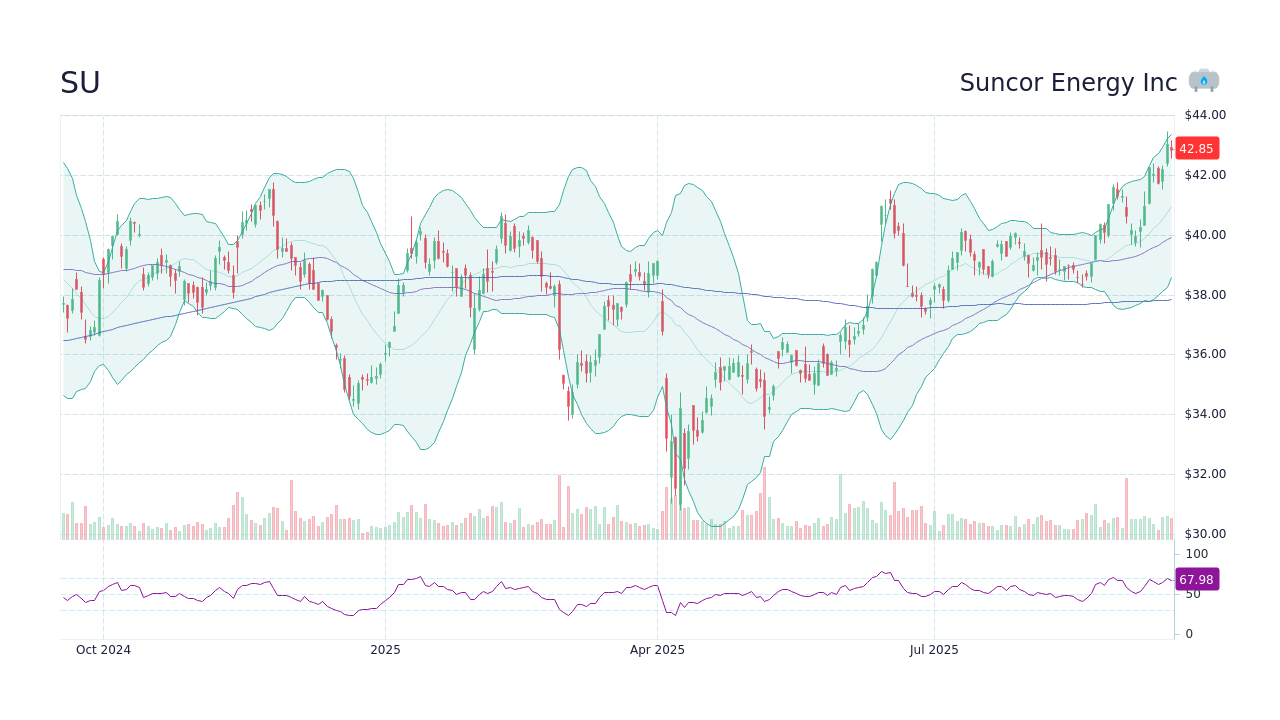Screen dimensions: 1280x720
Task: Select the blue flame symbol inside the tank icon
Action: point(1204,82)
